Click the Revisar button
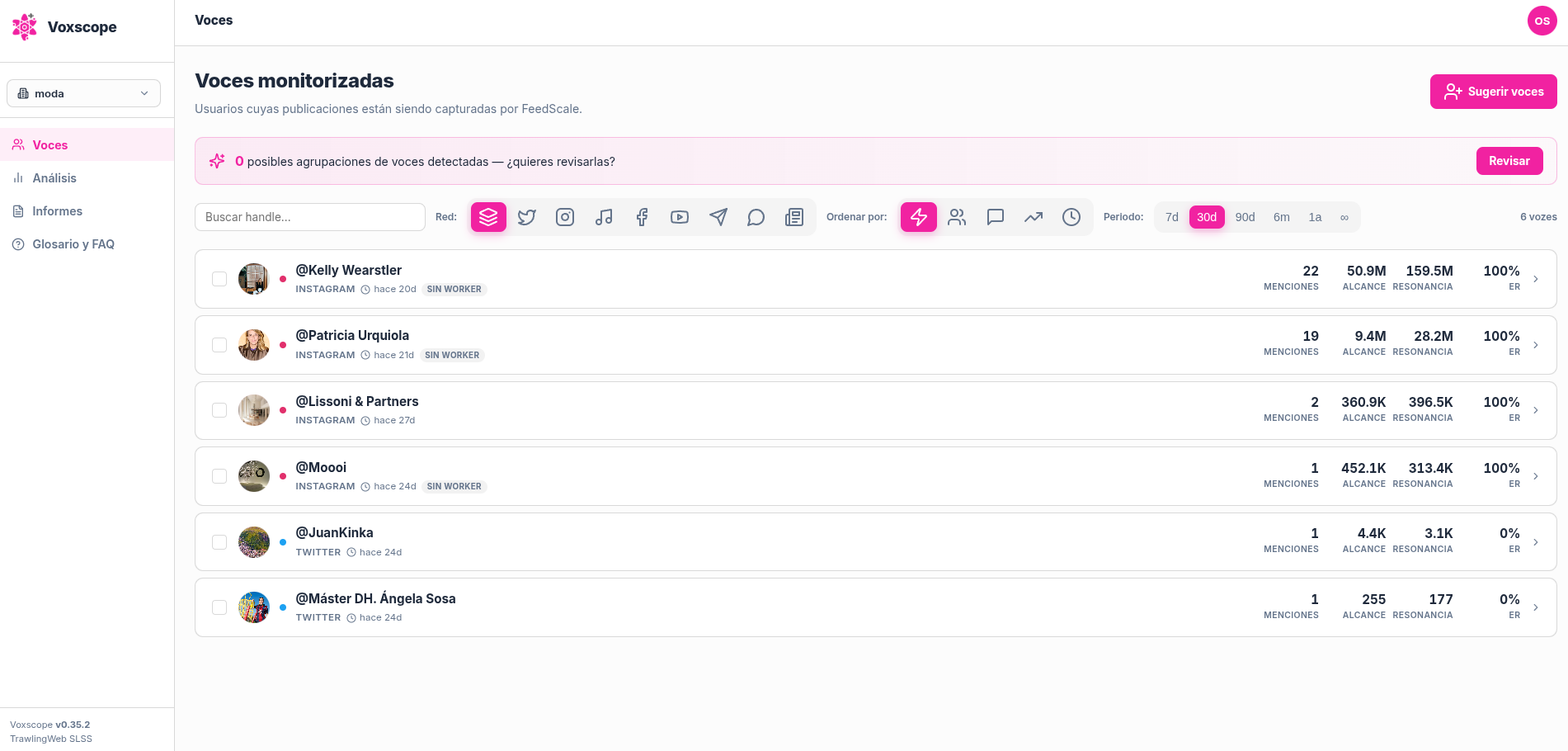Viewport: 1568px width, 751px height. (1509, 161)
